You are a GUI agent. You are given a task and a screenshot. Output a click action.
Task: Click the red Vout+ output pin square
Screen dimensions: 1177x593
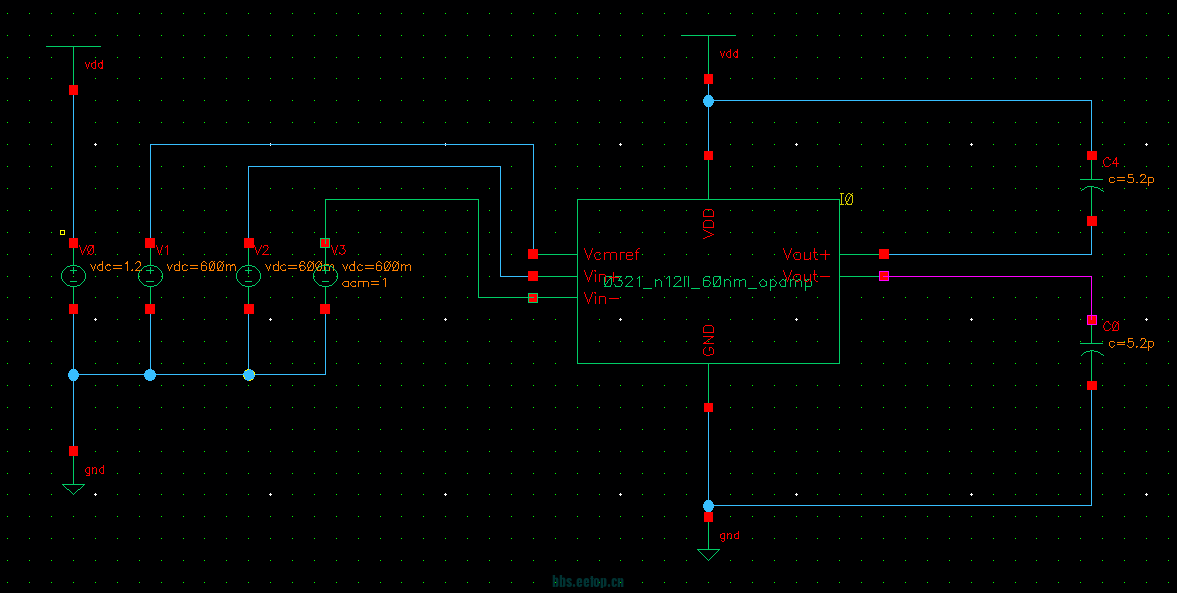884,254
